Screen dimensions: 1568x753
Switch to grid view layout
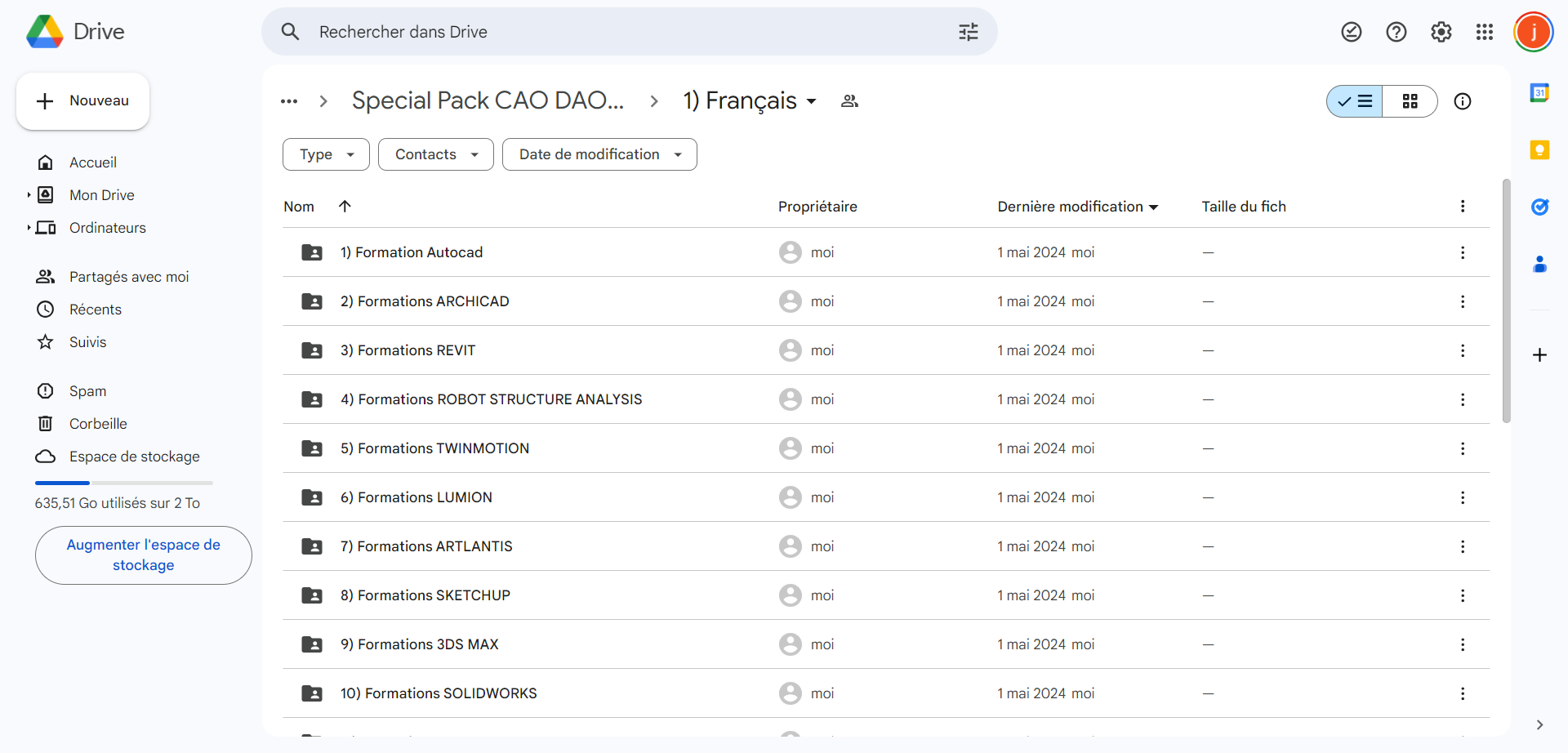pyautogui.click(x=1410, y=101)
